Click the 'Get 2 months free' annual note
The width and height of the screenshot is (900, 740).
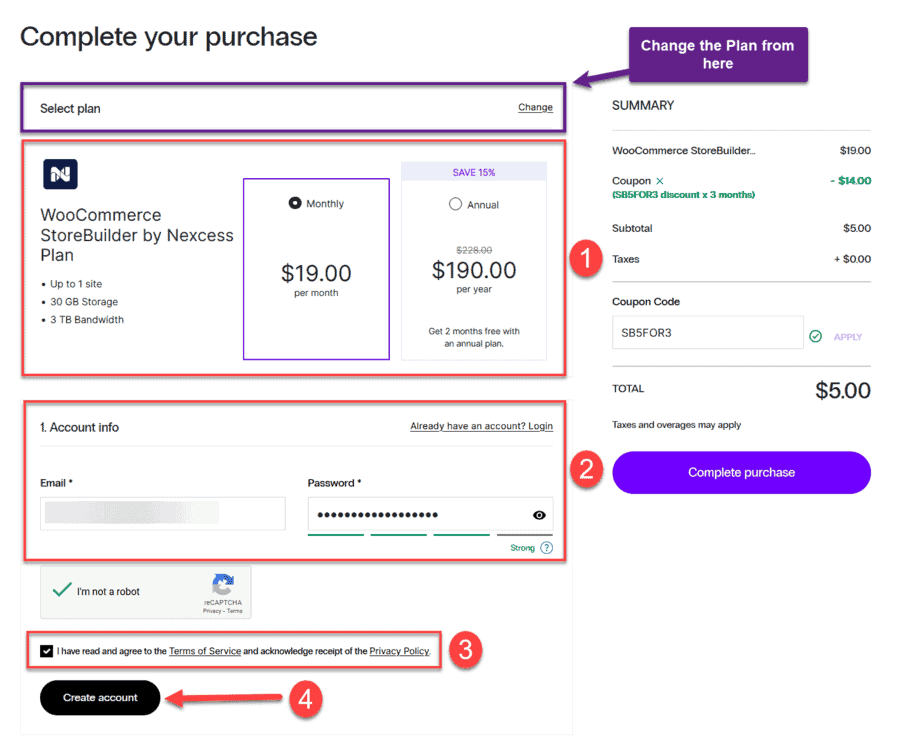[x=474, y=338]
